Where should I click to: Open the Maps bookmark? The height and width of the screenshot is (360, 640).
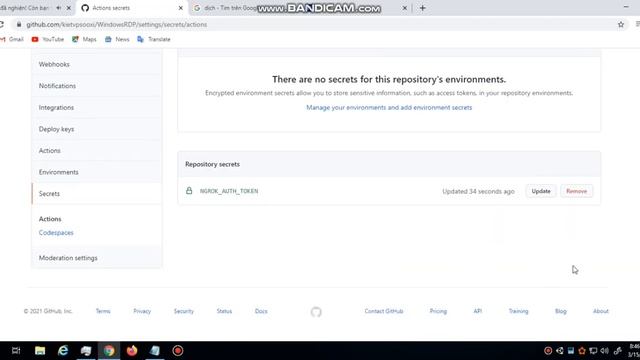click(84, 39)
